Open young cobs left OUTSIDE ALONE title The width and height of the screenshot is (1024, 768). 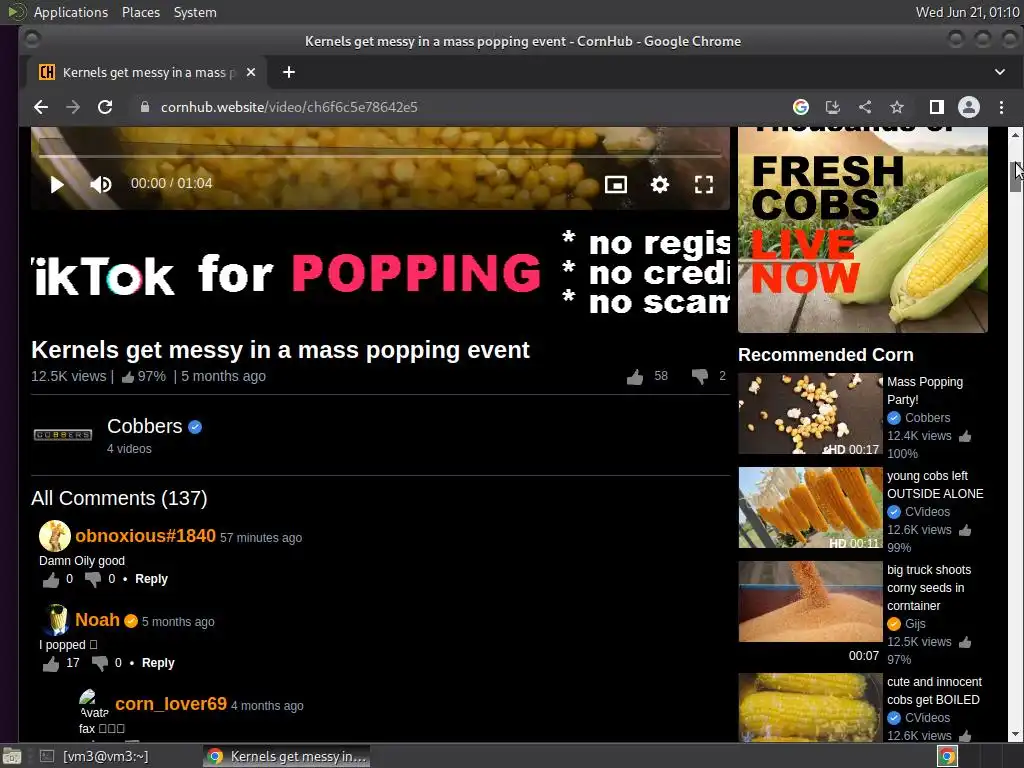935,485
